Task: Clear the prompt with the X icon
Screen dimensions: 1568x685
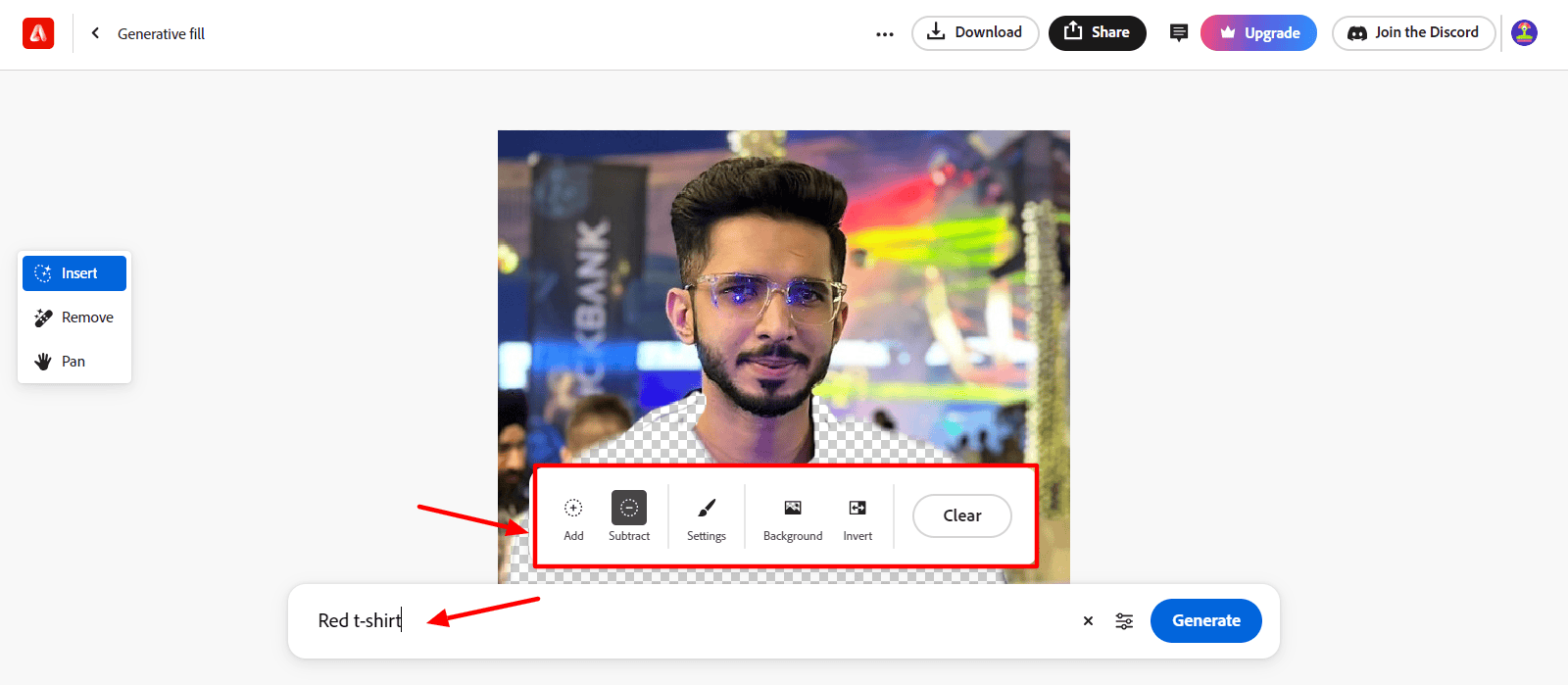Action: click(1088, 621)
